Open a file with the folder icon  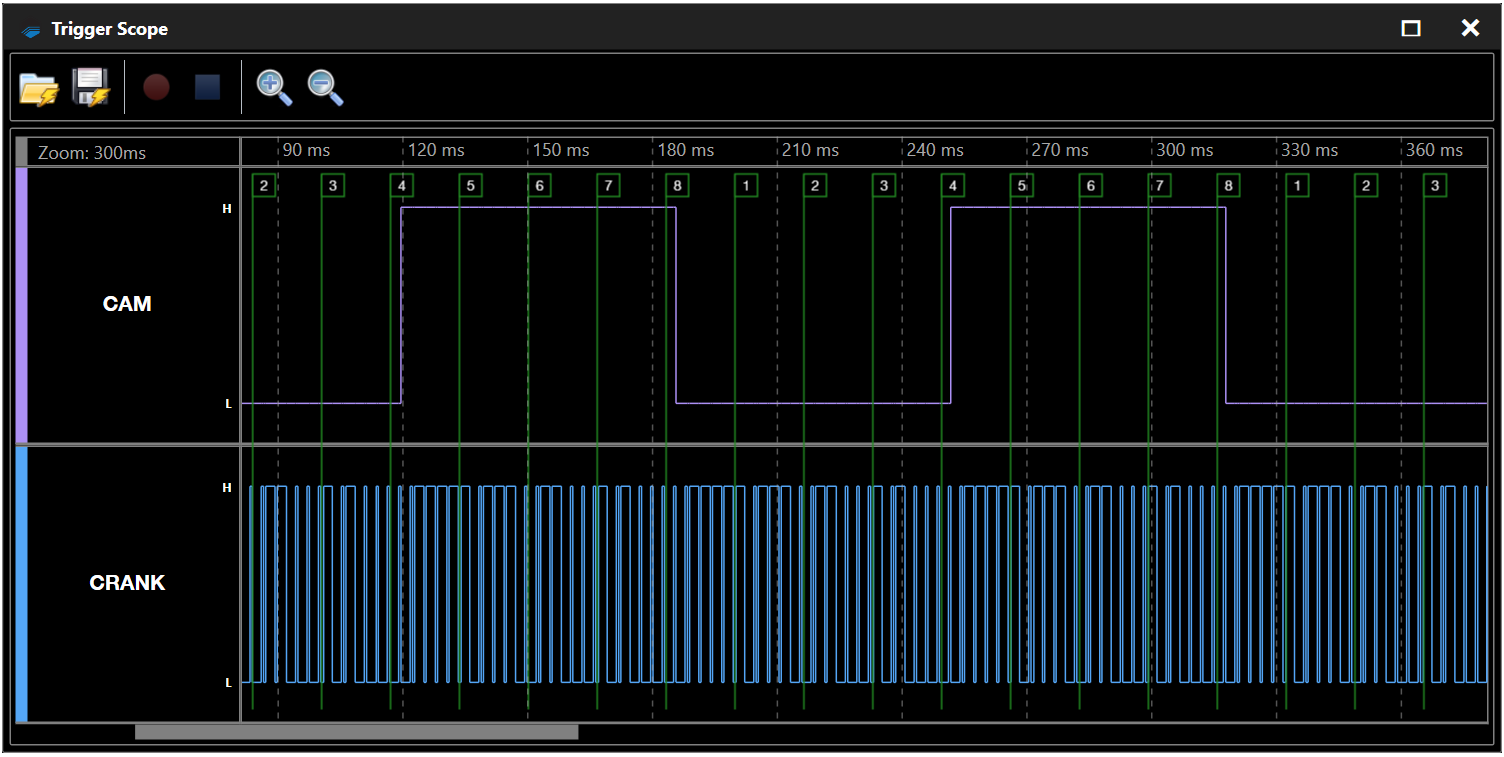pos(39,88)
